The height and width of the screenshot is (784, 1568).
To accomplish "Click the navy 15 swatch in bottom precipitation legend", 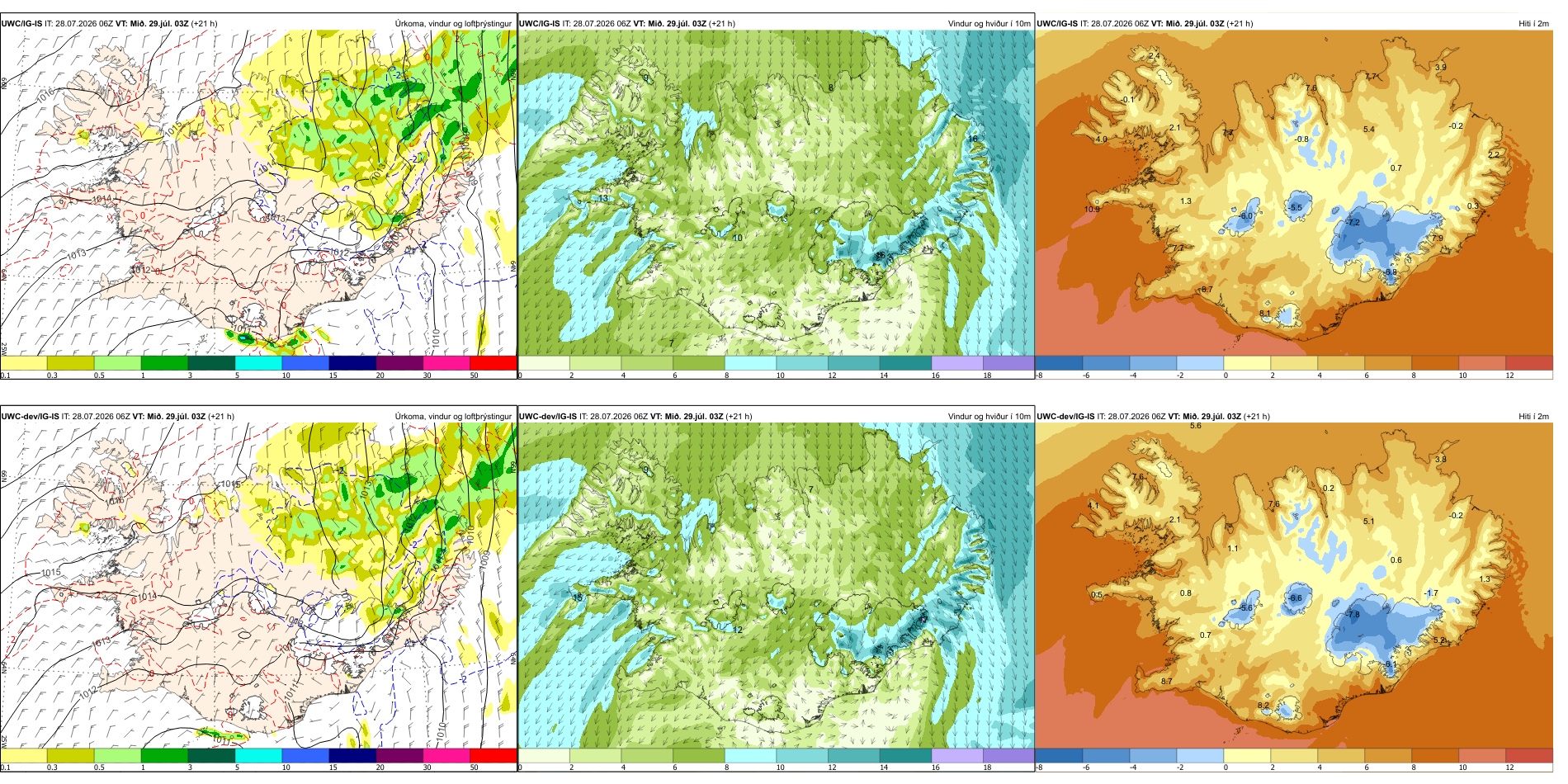I will (352, 755).
